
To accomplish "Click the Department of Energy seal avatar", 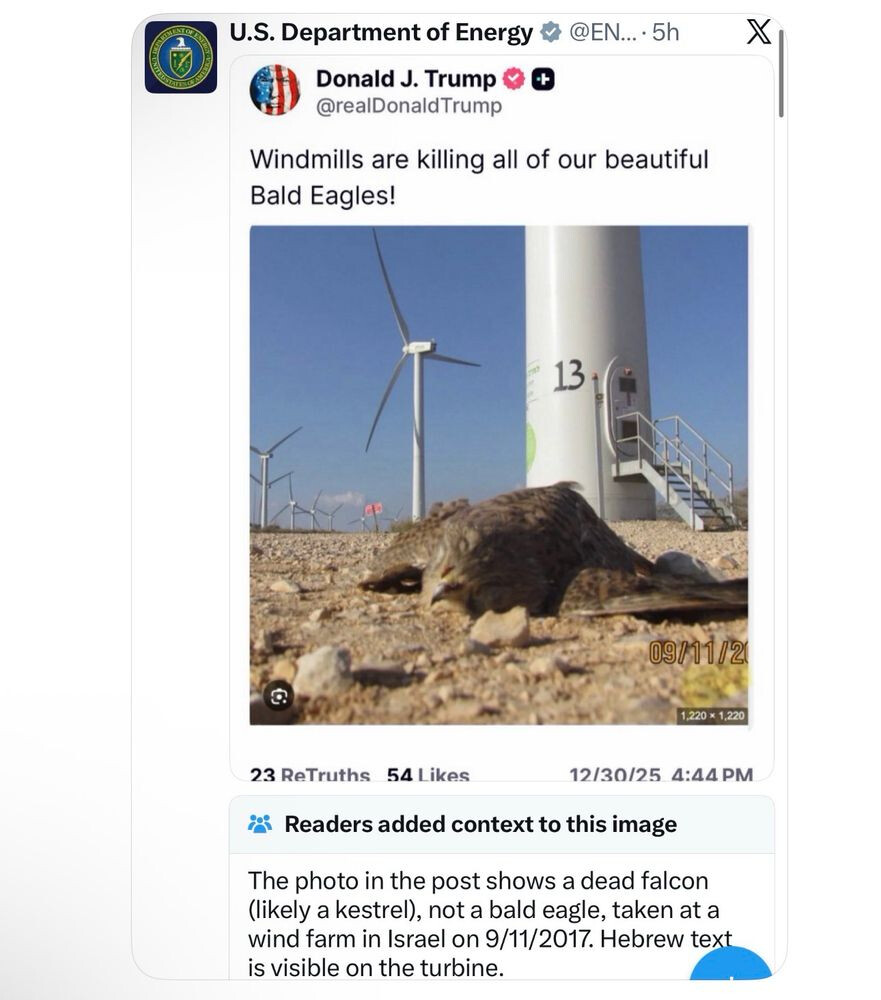I will pos(180,57).
